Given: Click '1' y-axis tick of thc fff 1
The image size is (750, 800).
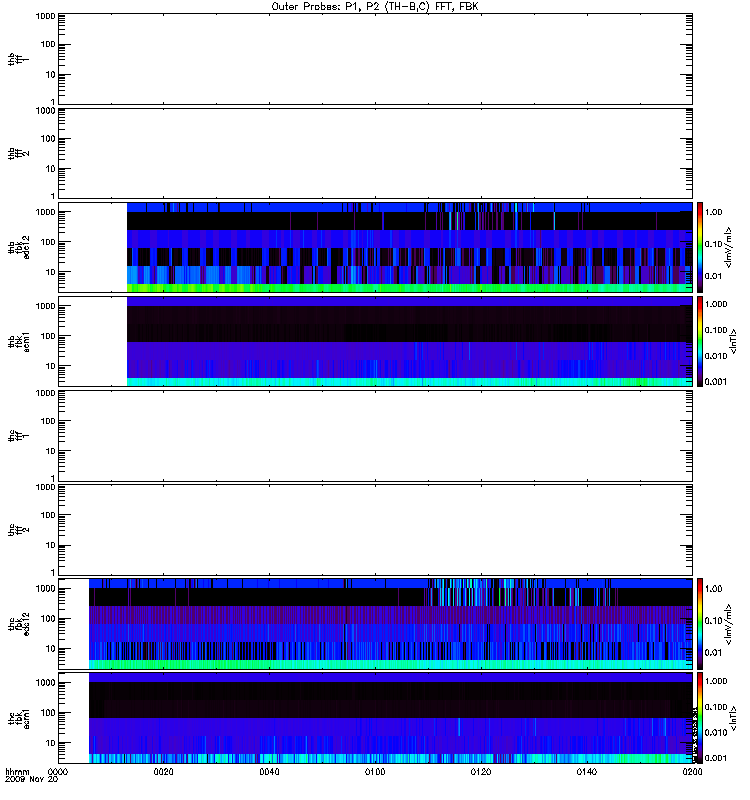Looking at the screenshot, I should coord(53,478).
